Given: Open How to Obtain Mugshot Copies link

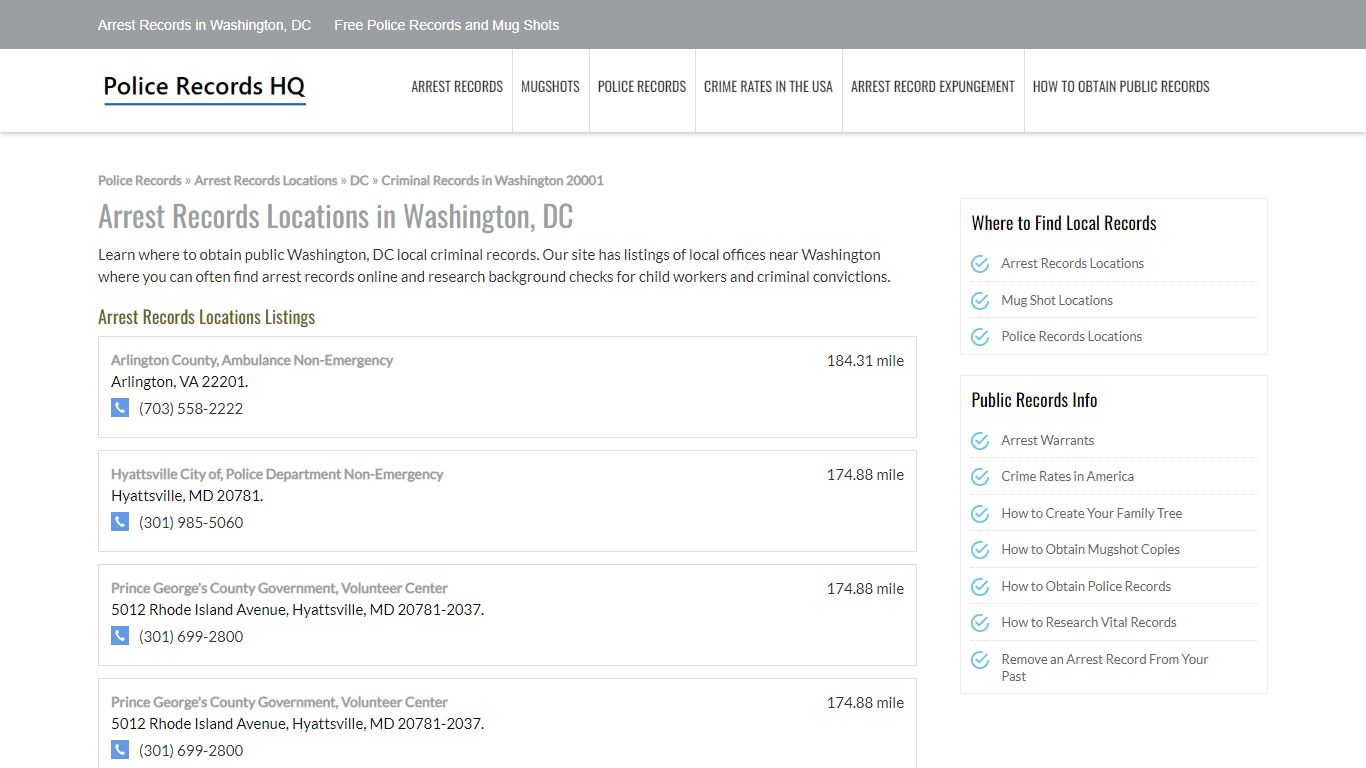Looking at the screenshot, I should pos(1091,550).
